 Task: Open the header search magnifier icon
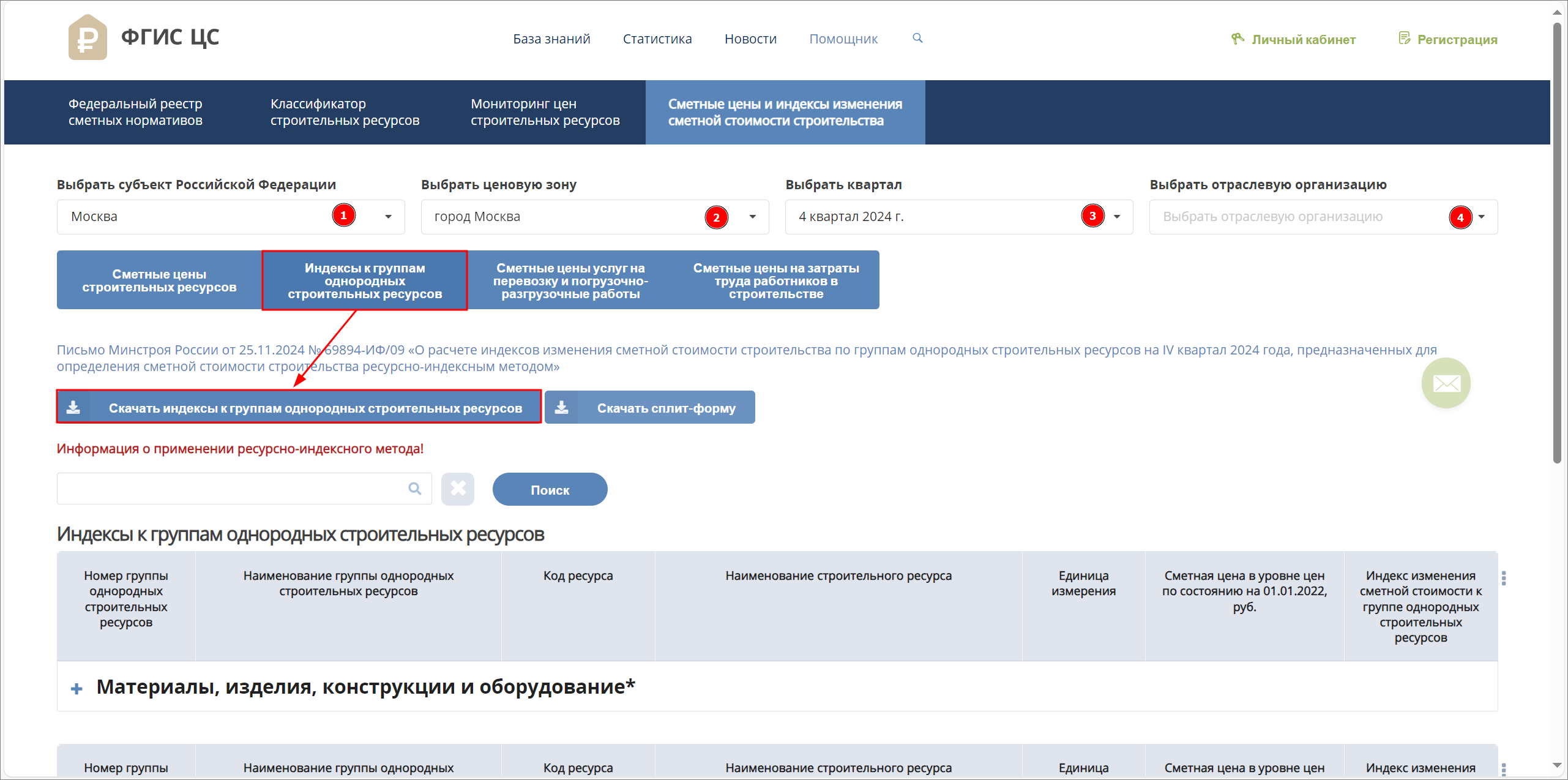pos(917,38)
